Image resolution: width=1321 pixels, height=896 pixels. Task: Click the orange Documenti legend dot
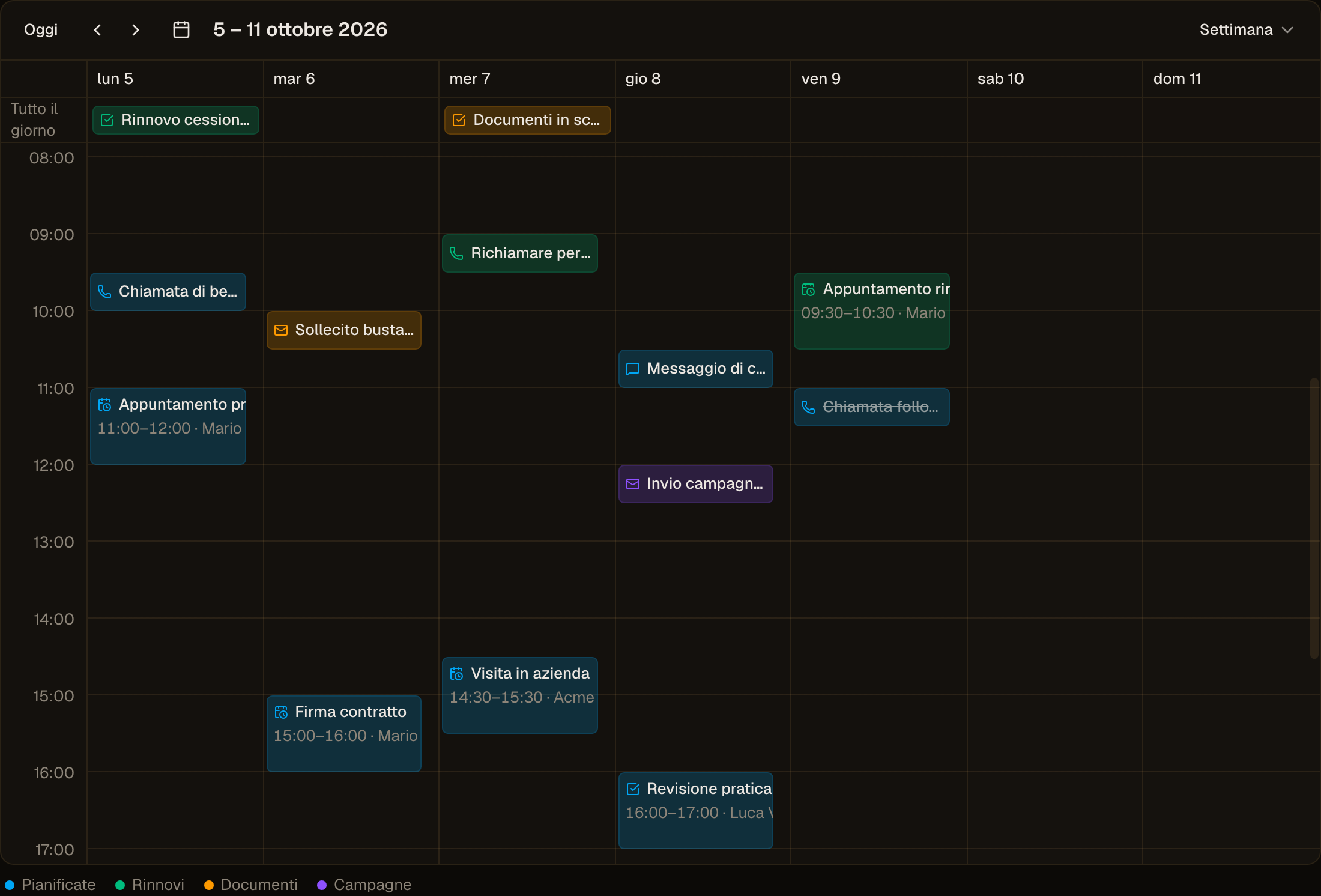(209, 885)
